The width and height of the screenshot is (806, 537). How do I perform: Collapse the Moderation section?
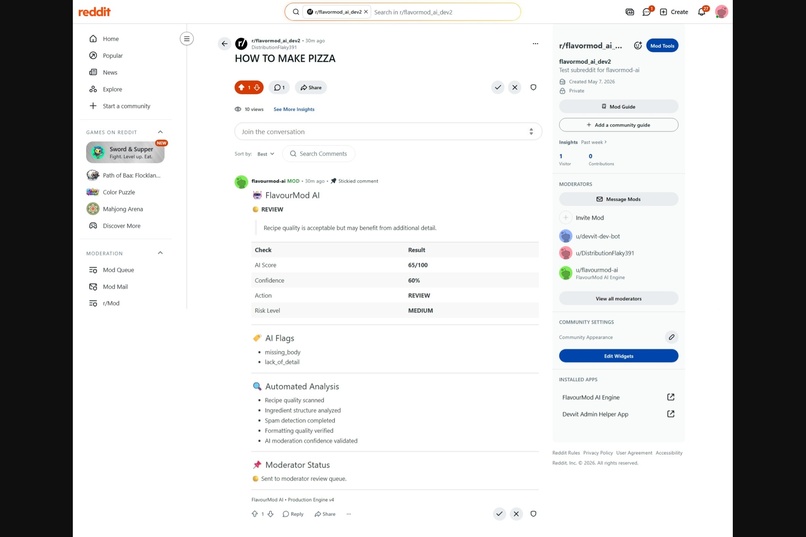[160, 253]
